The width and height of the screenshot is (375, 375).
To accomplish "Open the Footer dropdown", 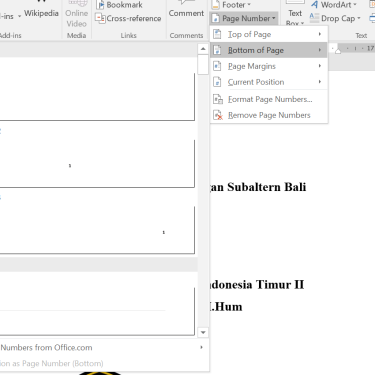I will [x=231, y=5].
